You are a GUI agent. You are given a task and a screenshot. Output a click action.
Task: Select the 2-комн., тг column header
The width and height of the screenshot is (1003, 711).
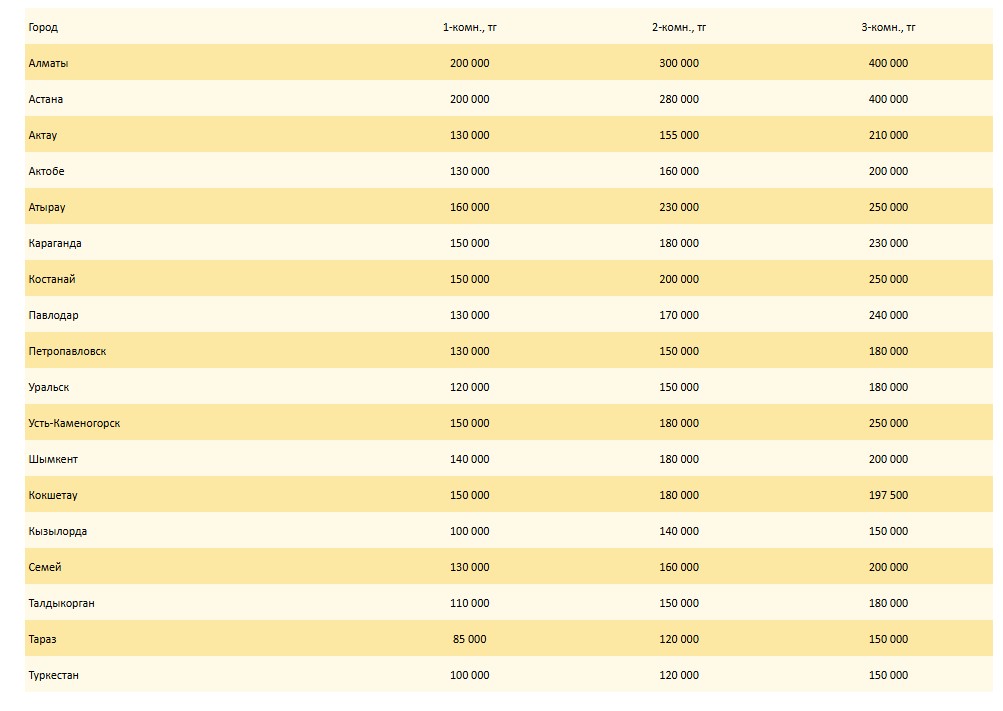point(679,27)
